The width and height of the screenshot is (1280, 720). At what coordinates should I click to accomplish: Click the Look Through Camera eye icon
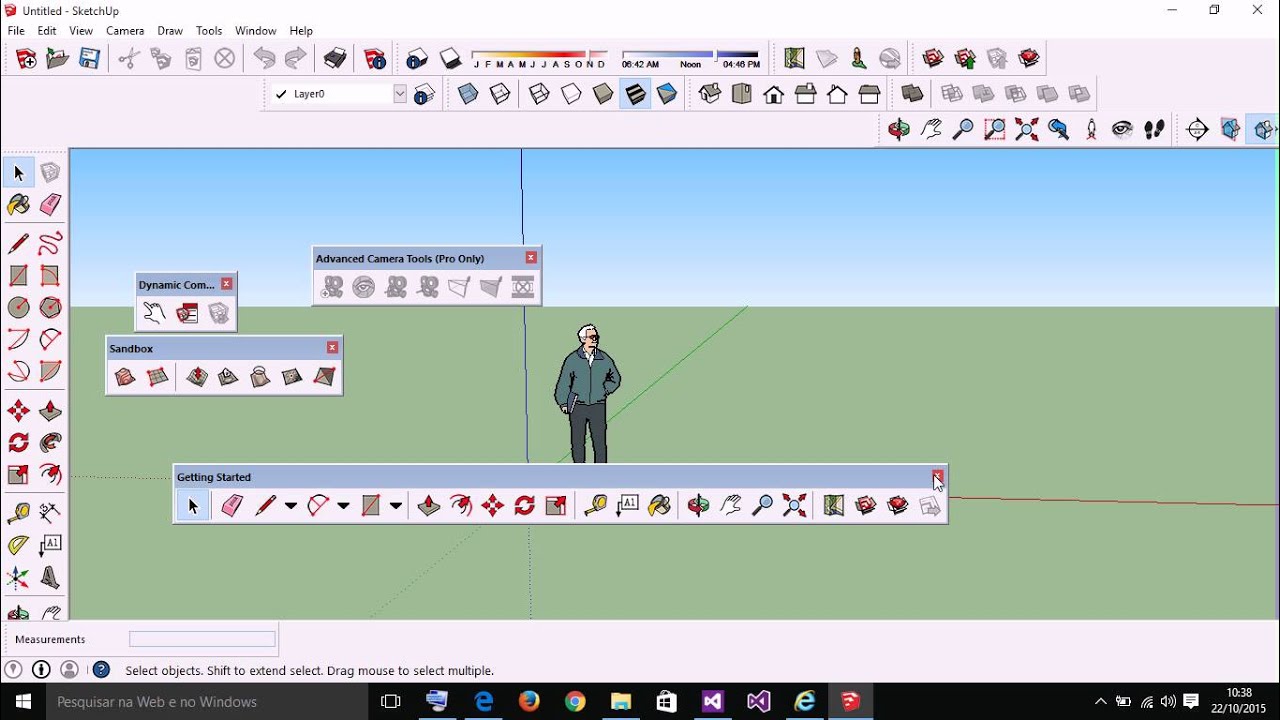click(x=364, y=287)
